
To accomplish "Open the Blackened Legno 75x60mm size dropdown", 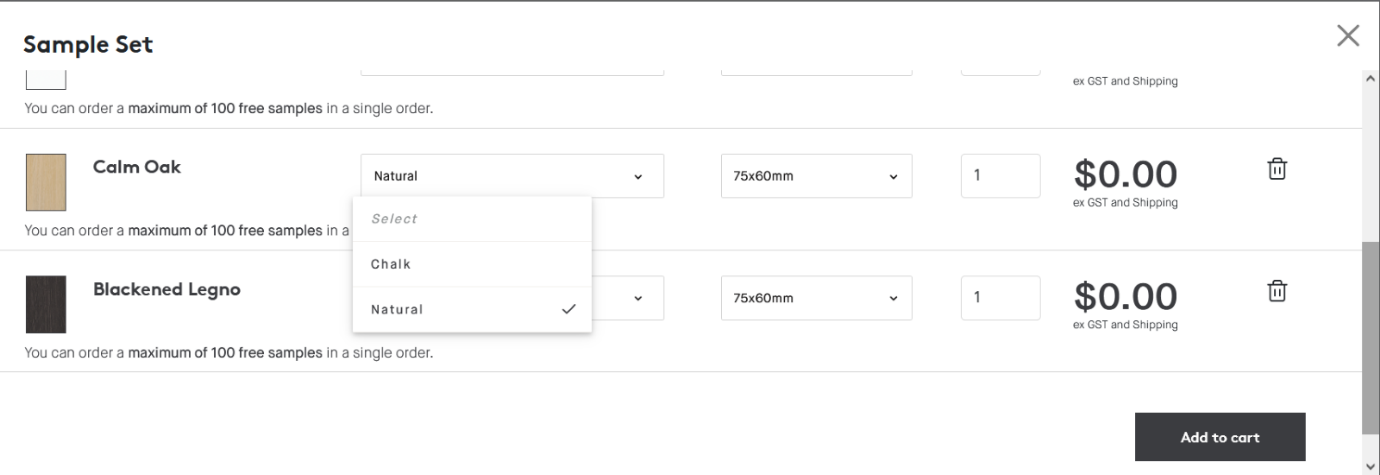I will (816, 298).
